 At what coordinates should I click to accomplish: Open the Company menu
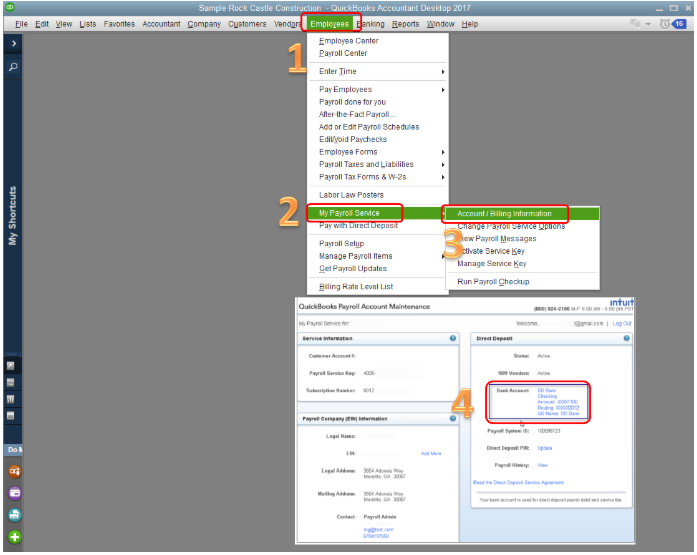point(204,24)
